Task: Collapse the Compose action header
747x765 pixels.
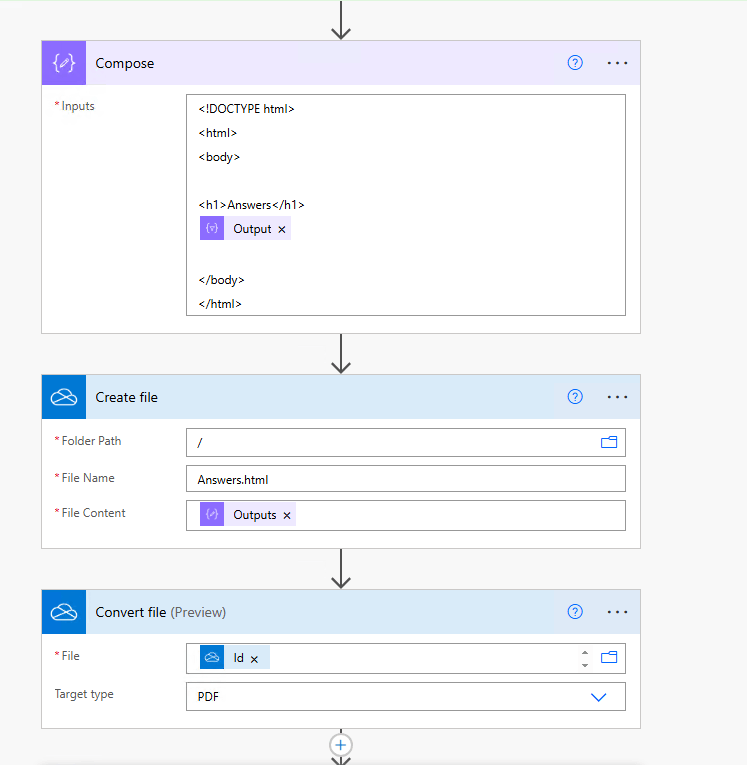Action: pyautogui.click(x=341, y=63)
